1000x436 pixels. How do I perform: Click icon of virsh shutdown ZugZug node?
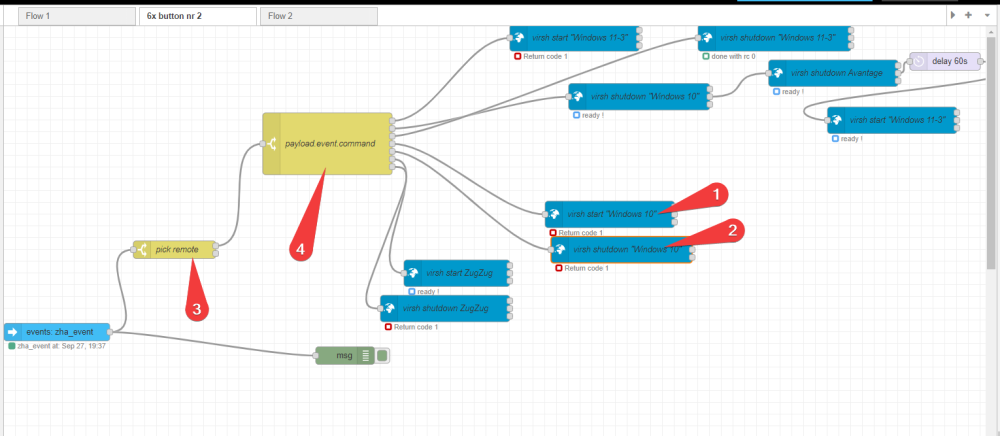tap(389, 309)
